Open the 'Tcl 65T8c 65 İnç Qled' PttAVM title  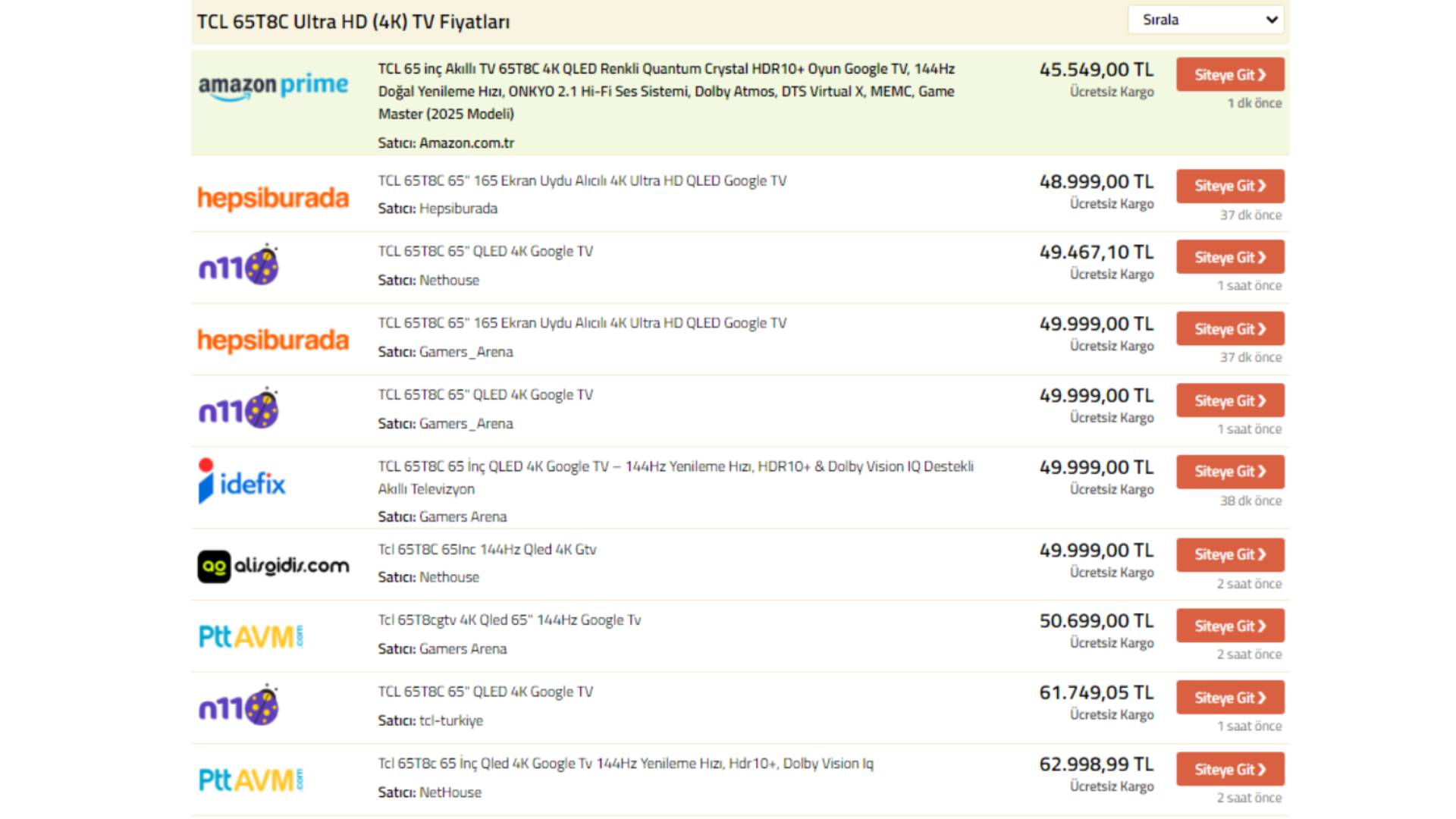(626, 764)
